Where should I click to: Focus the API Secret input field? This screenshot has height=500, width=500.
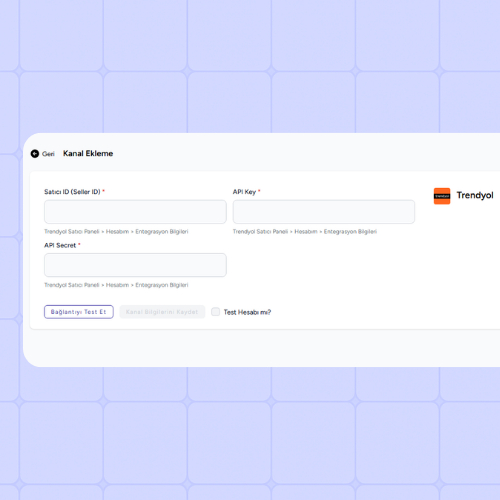coord(135,265)
